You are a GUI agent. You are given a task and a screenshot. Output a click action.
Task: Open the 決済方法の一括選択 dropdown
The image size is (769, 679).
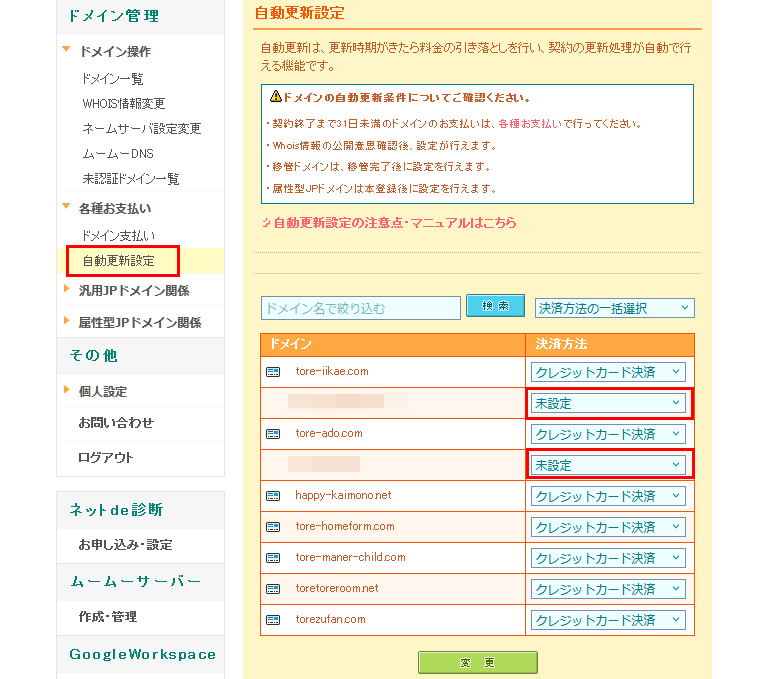click(x=614, y=308)
